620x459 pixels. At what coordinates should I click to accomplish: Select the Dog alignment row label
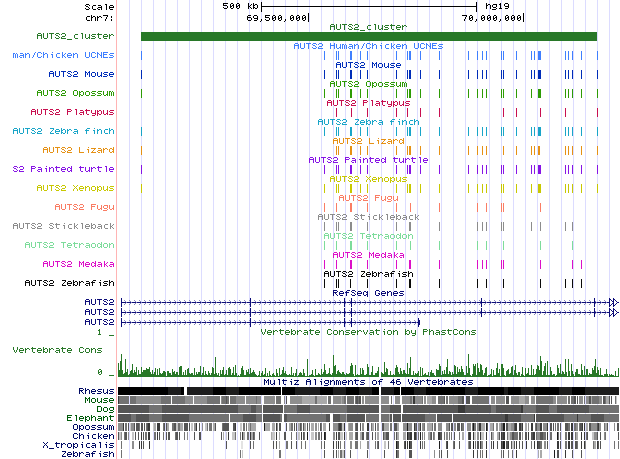[x=104, y=408]
